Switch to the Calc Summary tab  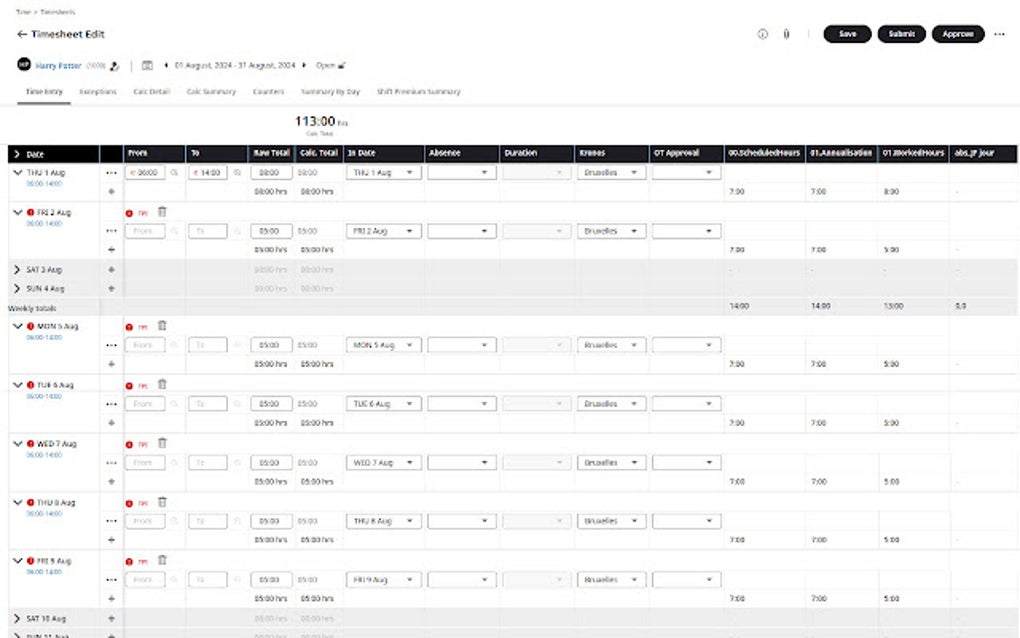[x=211, y=92]
